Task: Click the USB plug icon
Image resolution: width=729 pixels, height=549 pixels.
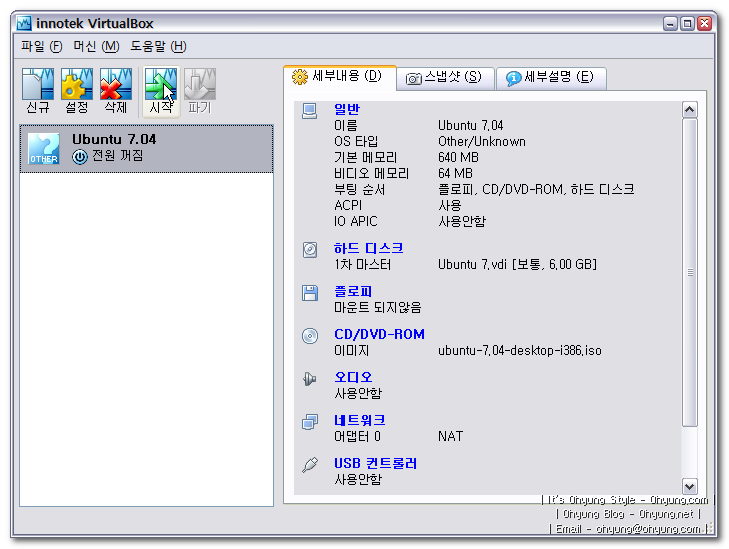Action: 310,464
